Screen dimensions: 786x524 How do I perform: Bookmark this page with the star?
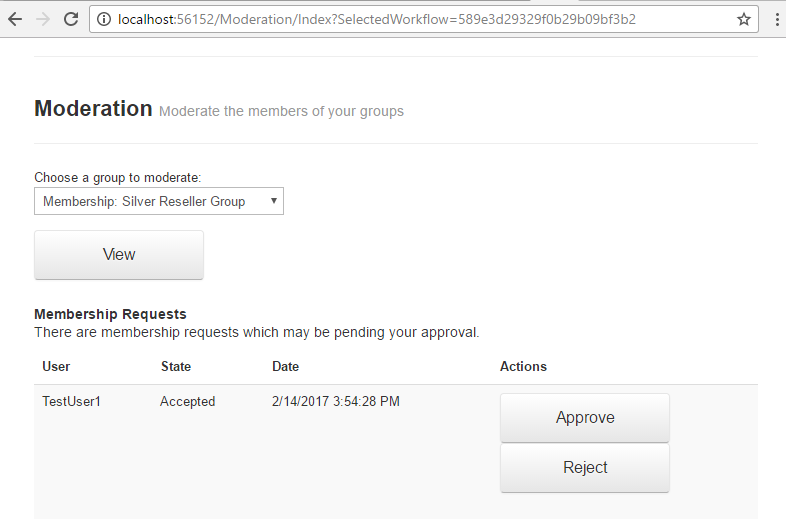tap(744, 19)
